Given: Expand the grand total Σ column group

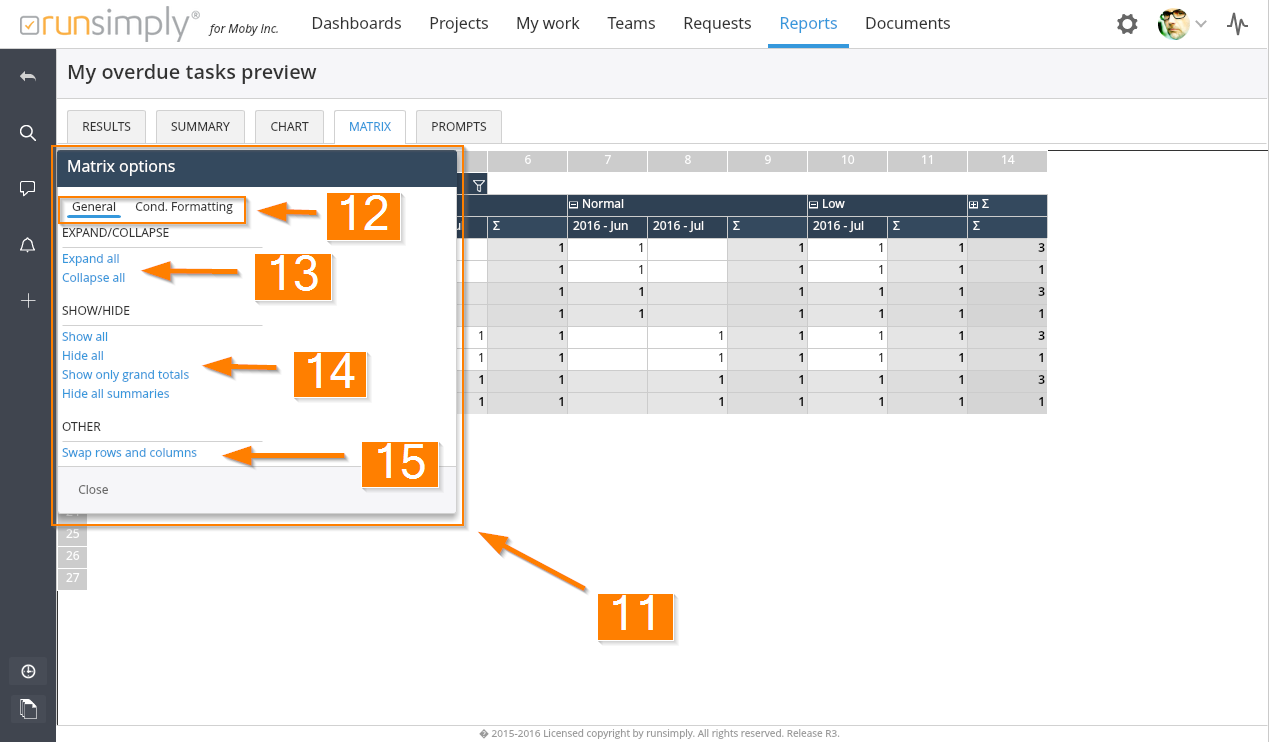Looking at the screenshot, I should click(x=974, y=204).
